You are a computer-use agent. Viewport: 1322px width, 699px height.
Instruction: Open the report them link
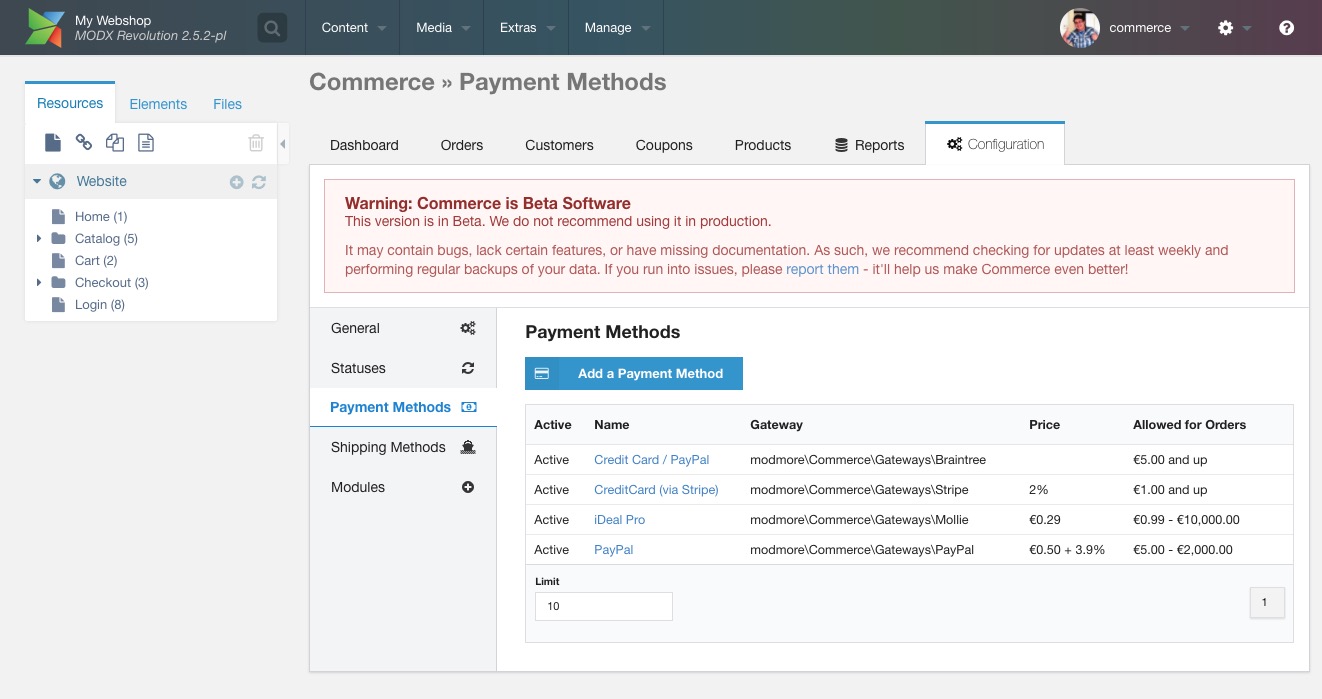(822, 269)
